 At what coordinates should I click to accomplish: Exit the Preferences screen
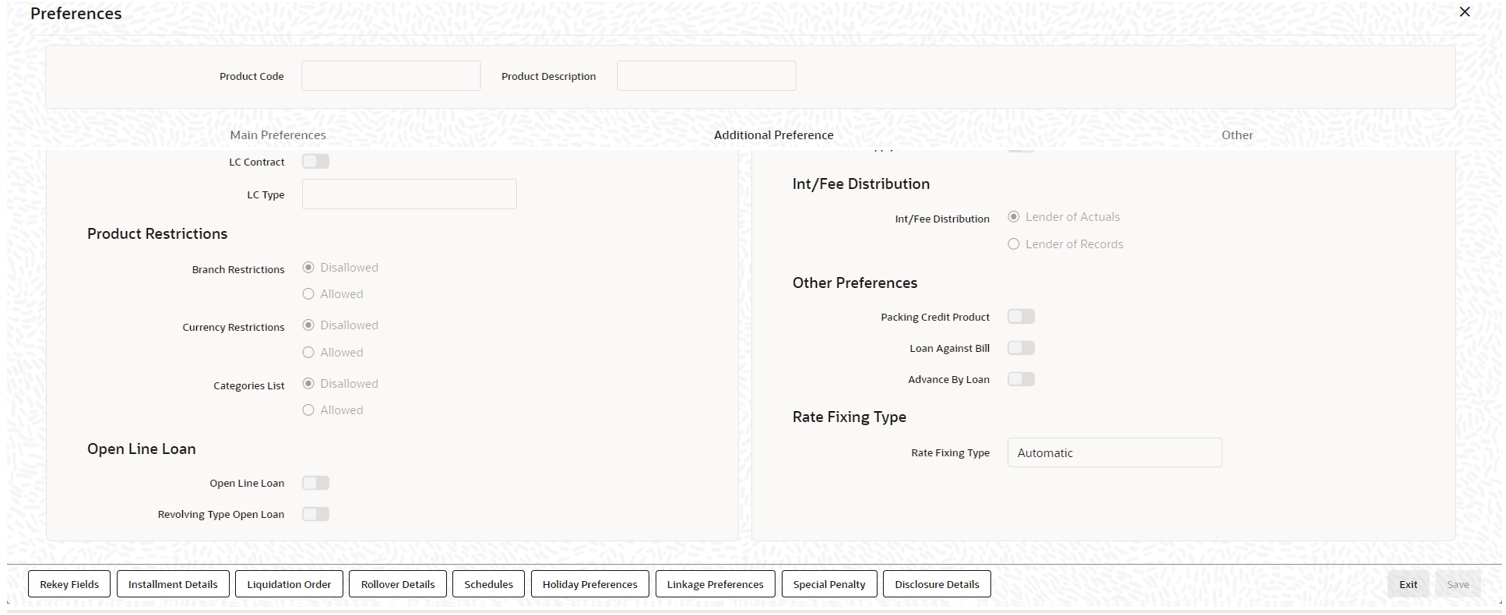click(1408, 584)
